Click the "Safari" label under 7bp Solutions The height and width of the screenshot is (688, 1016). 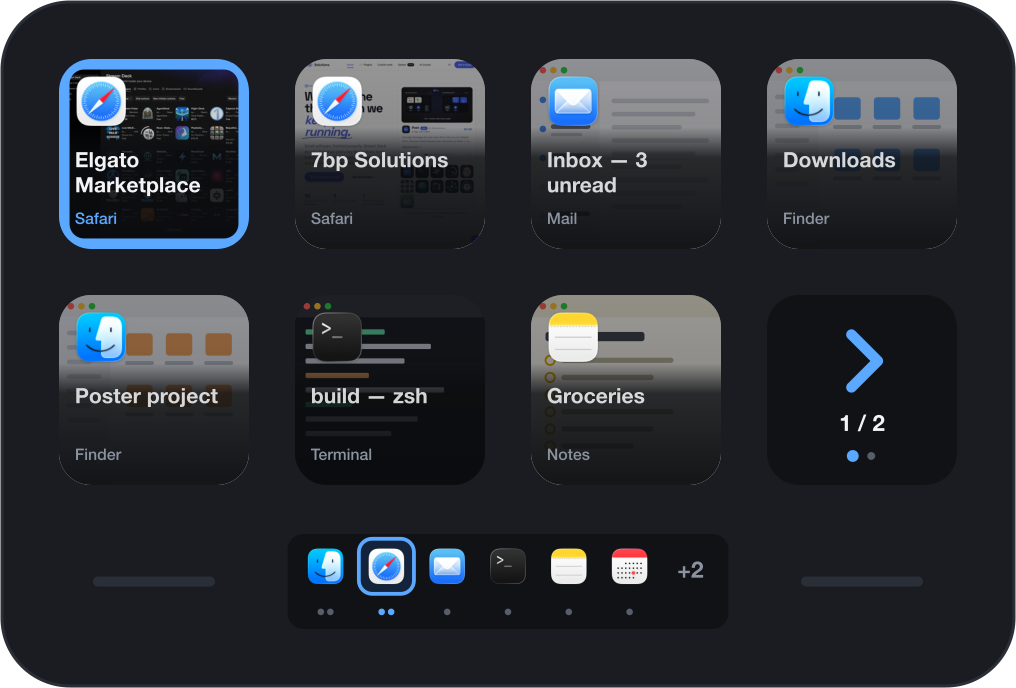point(332,218)
